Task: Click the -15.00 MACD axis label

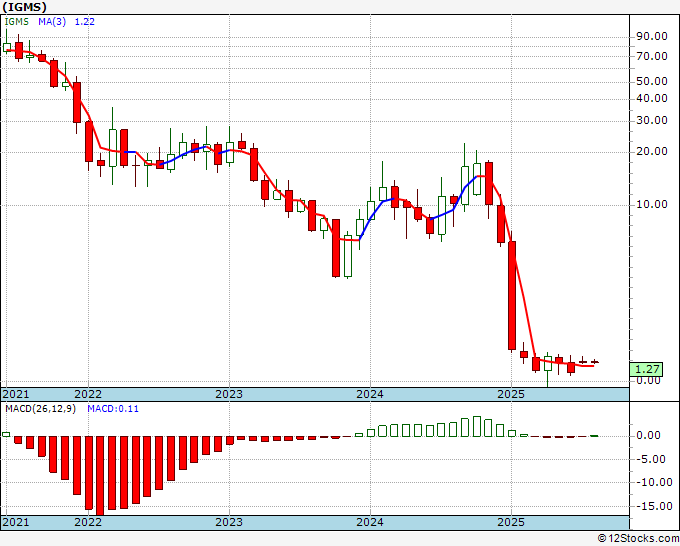Action: (x=652, y=506)
